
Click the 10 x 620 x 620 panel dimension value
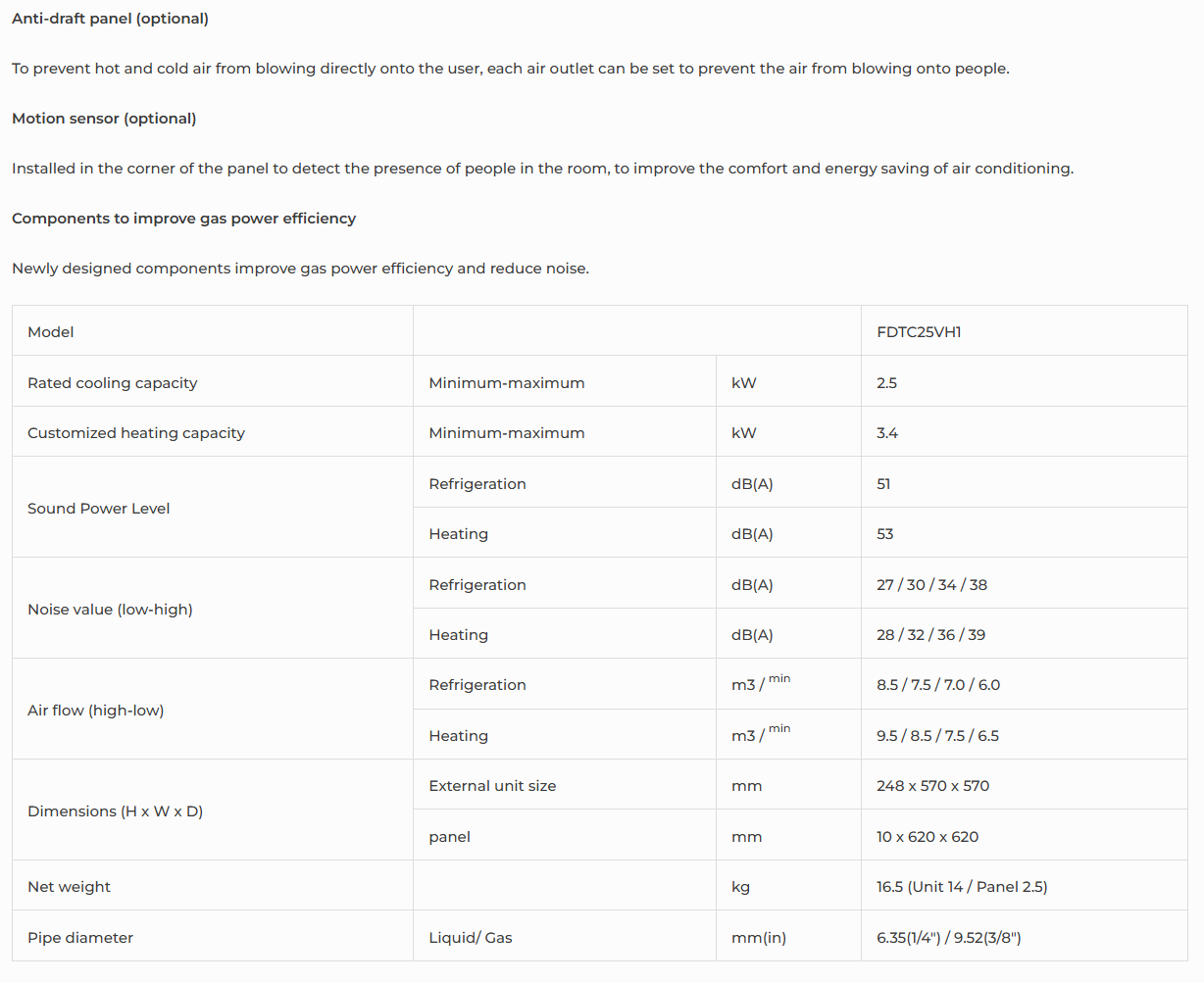pyautogui.click(x=928, y=837)
